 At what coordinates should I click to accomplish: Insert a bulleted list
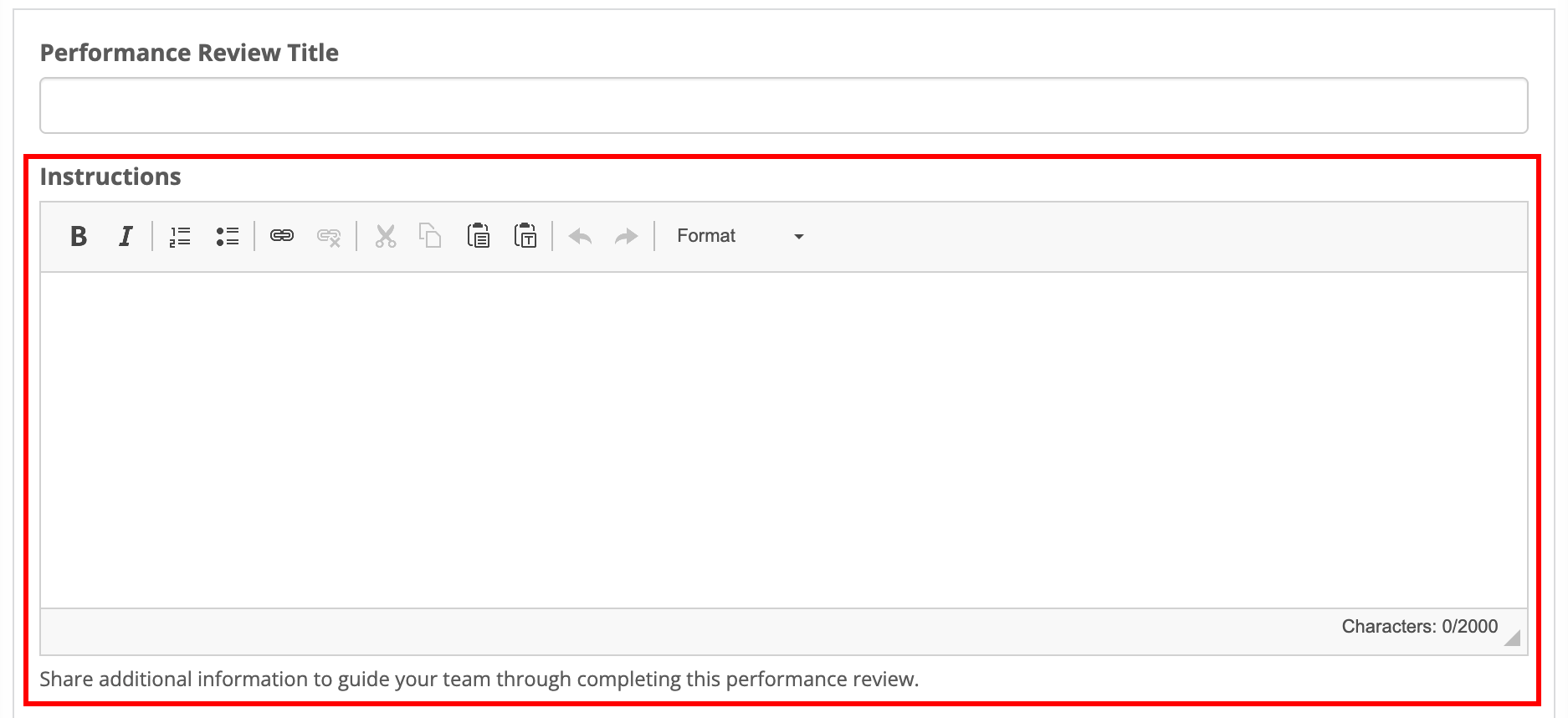227,237
